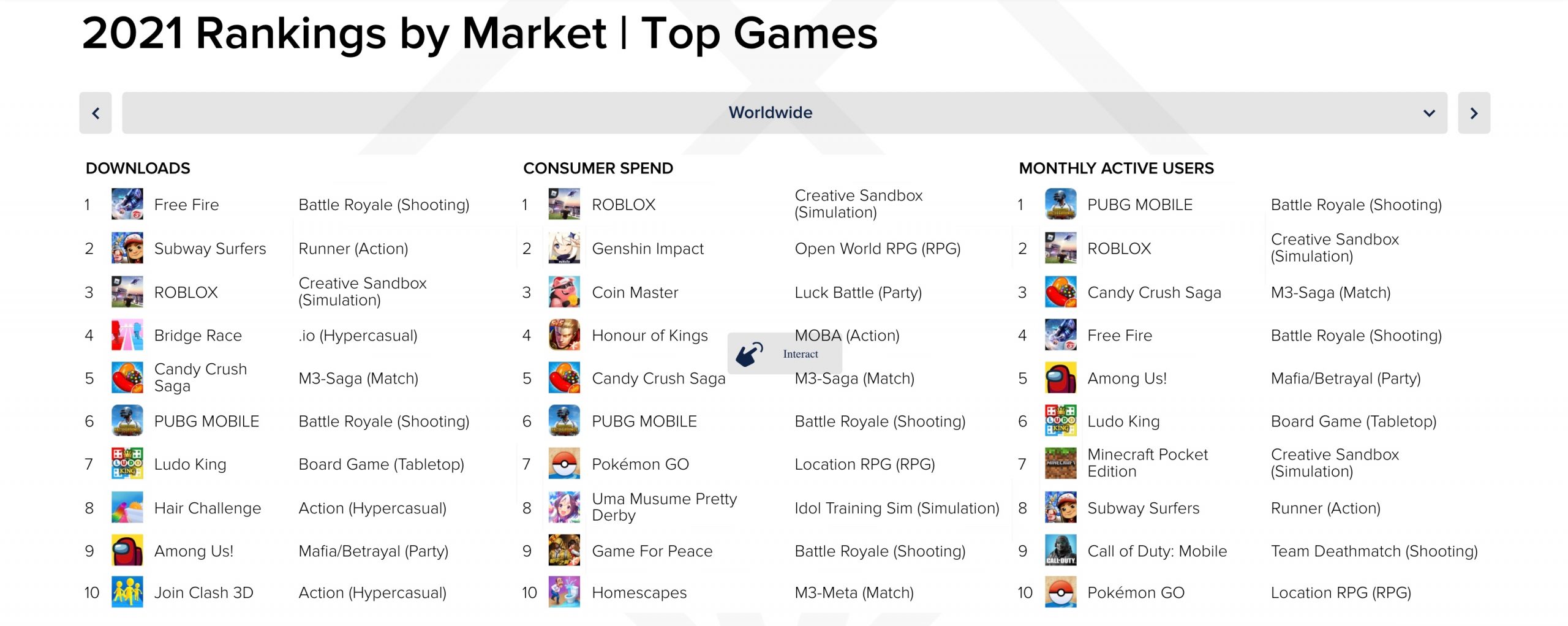Click the Interact hand overlay button

785,353
